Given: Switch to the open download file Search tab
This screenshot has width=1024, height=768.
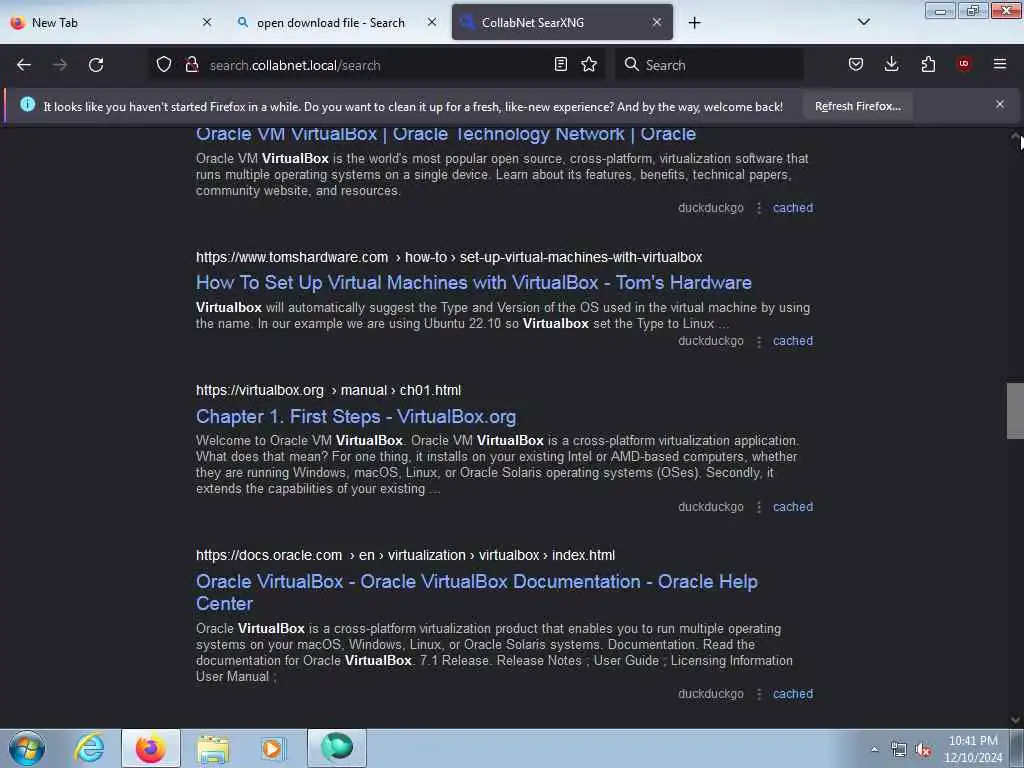Looking at the screenshot, I should coord(338,23).
